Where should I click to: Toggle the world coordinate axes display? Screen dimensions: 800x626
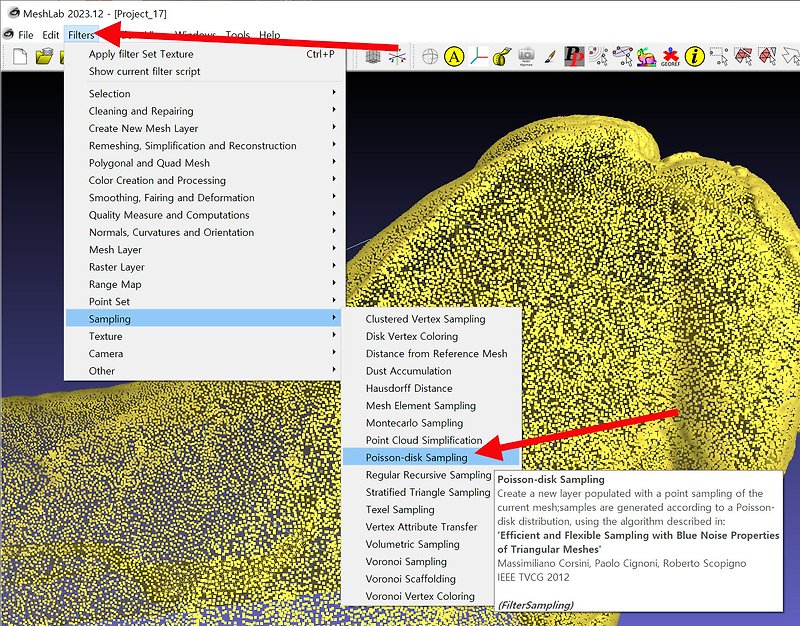coord(478,55)
